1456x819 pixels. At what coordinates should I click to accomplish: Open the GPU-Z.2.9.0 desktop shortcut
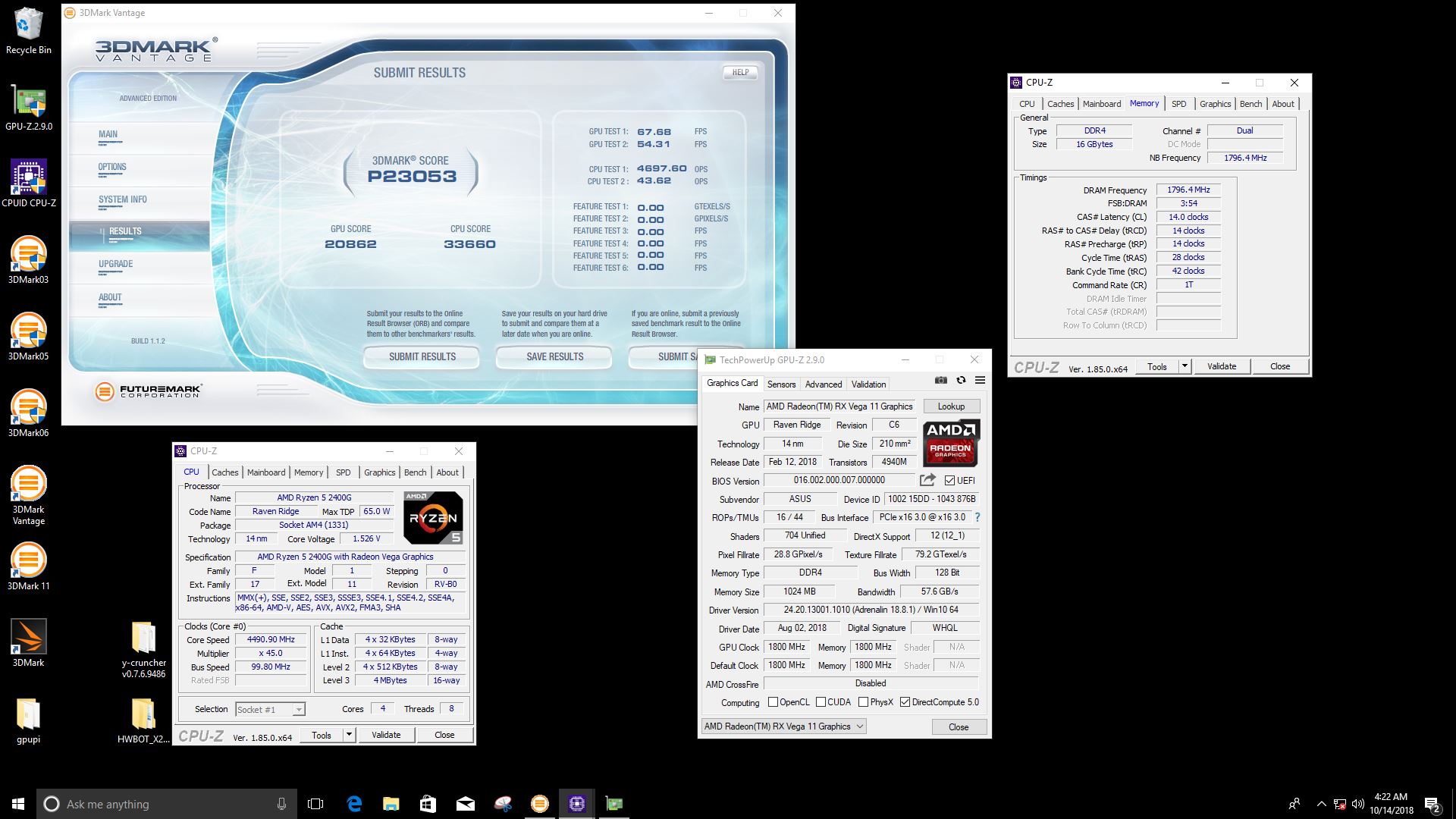(x=29, y=107)
